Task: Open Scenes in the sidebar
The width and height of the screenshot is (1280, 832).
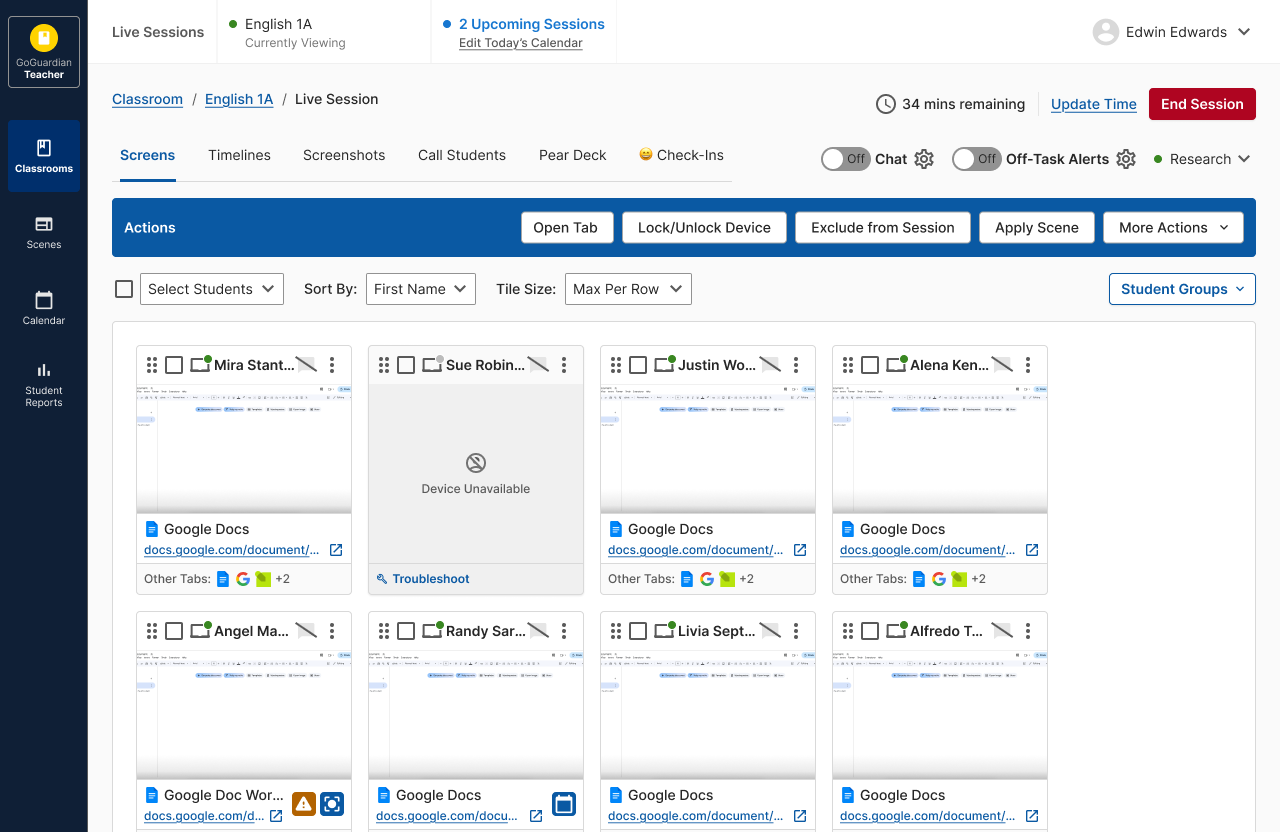Action: [44, 232]
